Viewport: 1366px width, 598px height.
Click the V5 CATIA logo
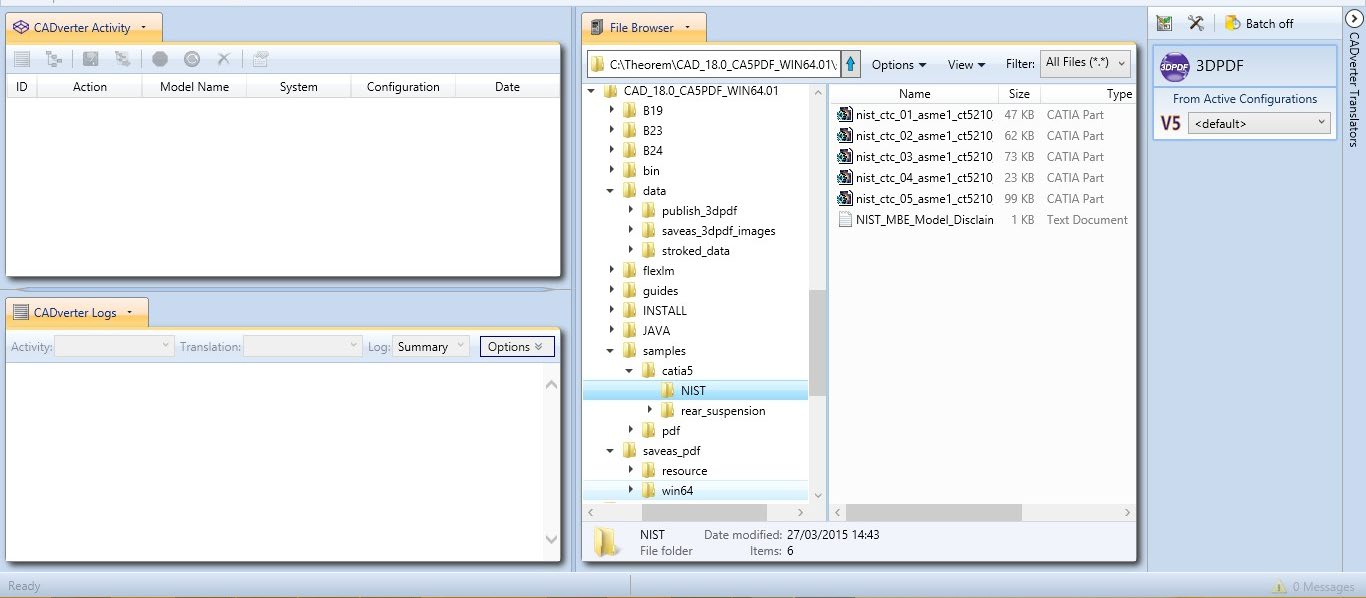[1170, 124]
